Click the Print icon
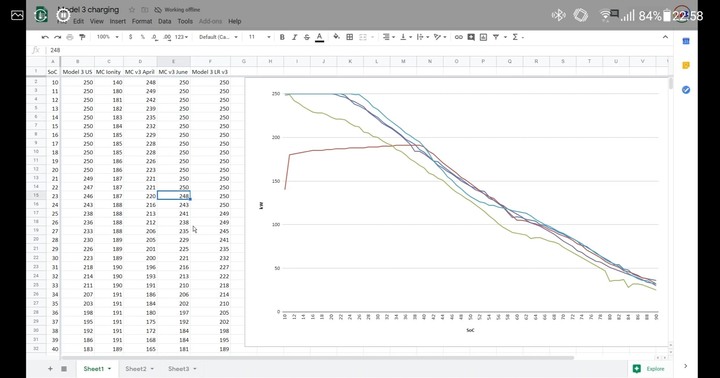 70,37
